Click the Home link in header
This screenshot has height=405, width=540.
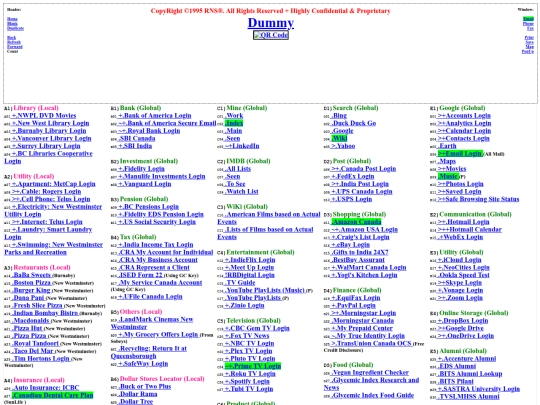click(12, 19)
